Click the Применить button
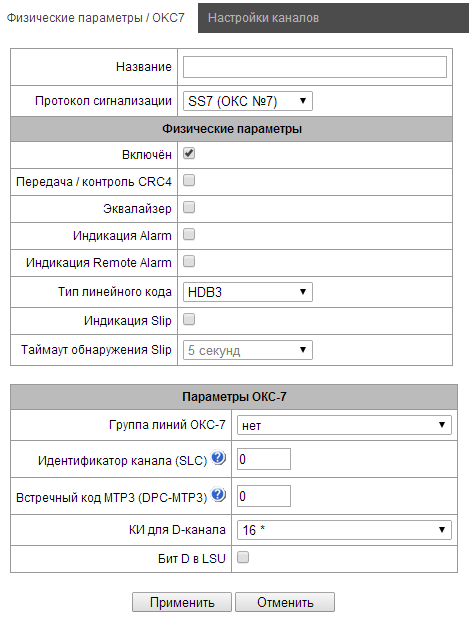Viewport: 471px width, 643px height. click(x=182, y=602)
